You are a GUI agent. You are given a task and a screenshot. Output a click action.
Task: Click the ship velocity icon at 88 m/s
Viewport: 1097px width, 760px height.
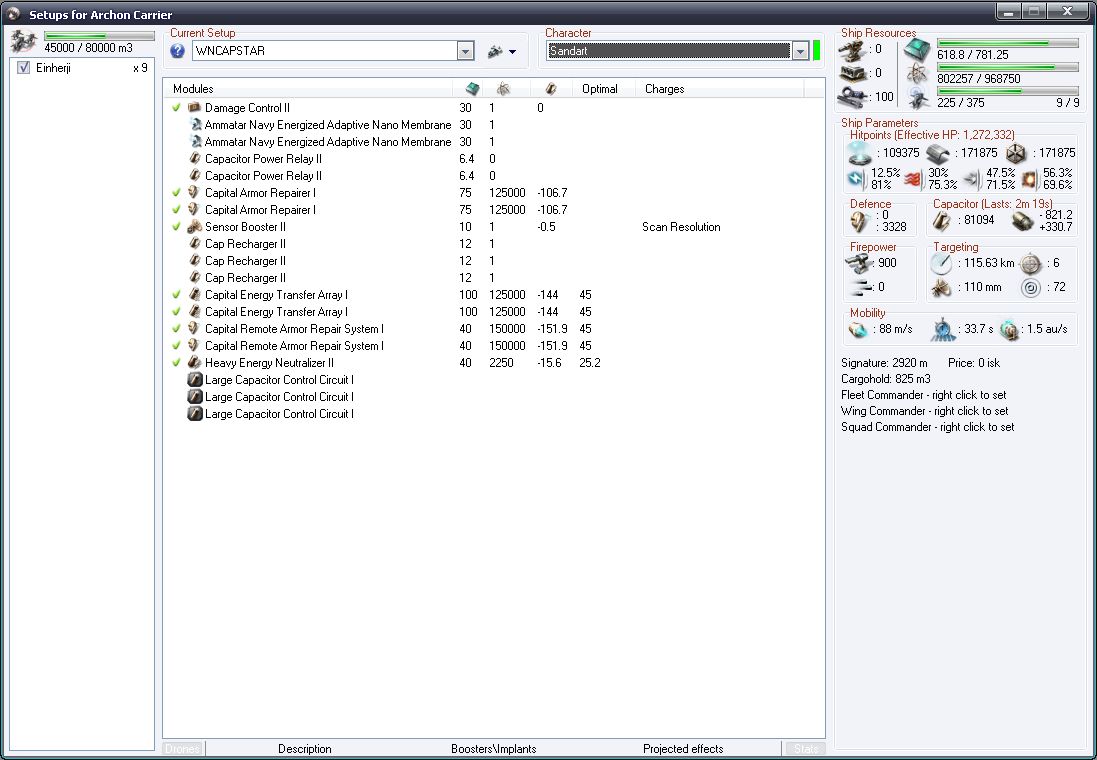(858, 330)
